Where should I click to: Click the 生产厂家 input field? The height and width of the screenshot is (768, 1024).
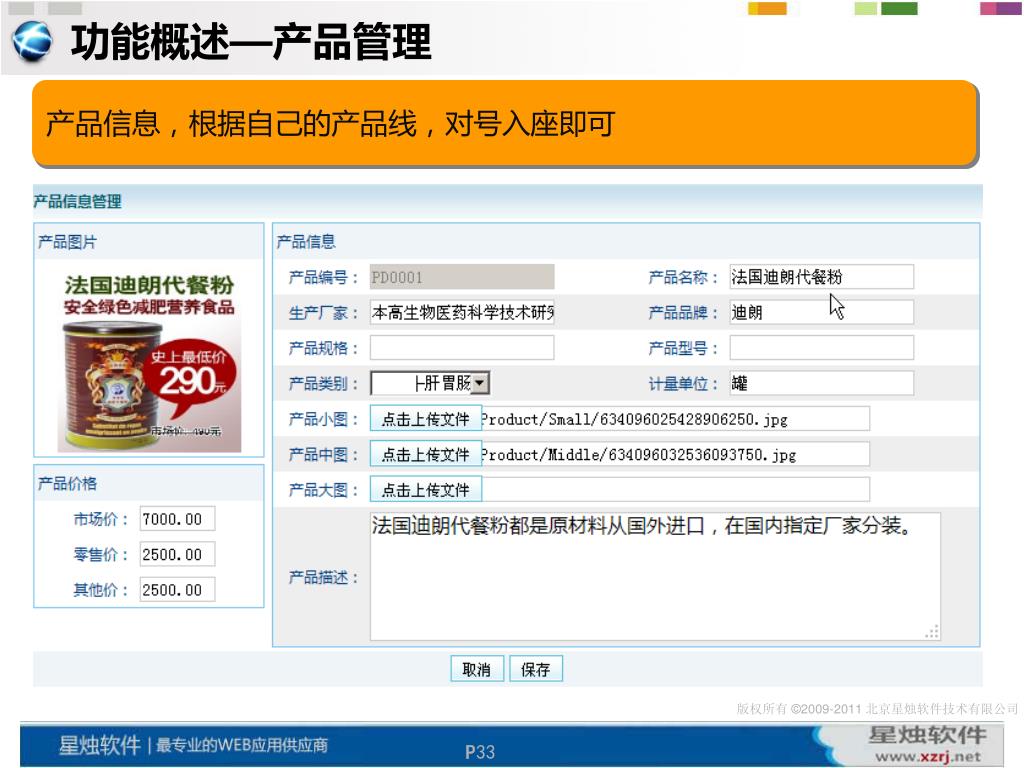pos(462,312)
